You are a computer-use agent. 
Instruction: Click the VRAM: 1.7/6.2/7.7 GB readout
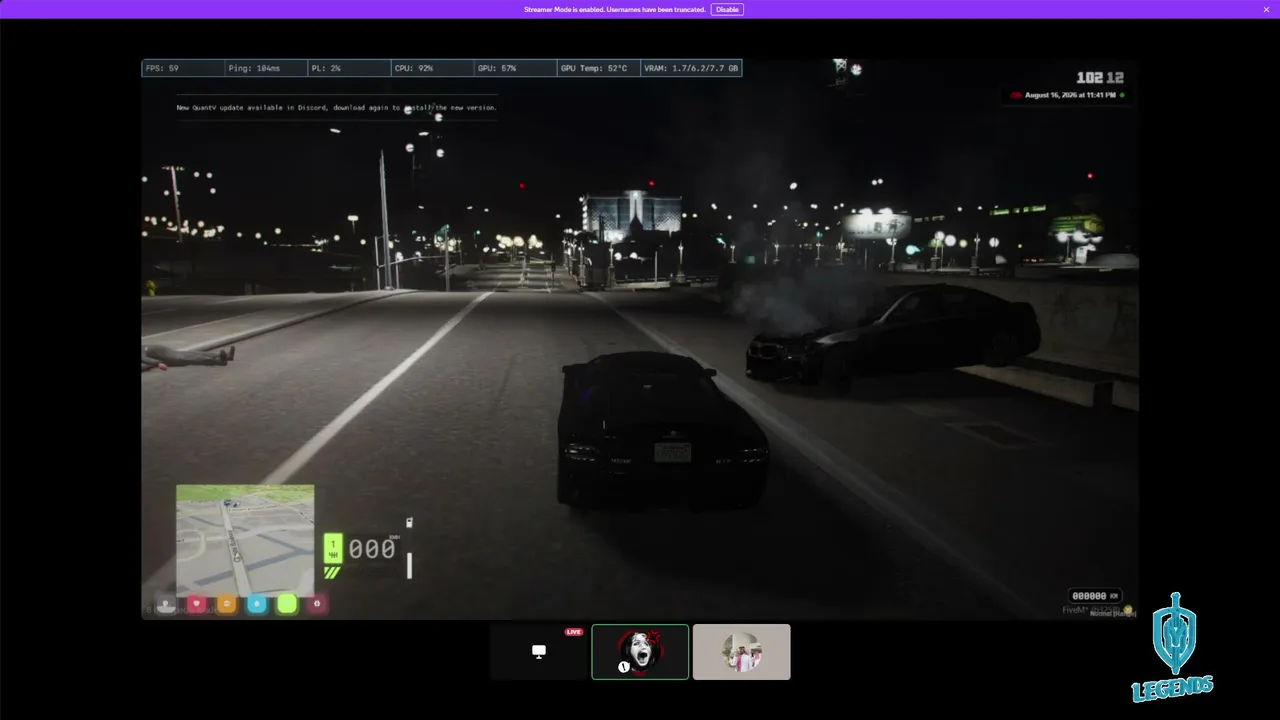click(692, 68)
